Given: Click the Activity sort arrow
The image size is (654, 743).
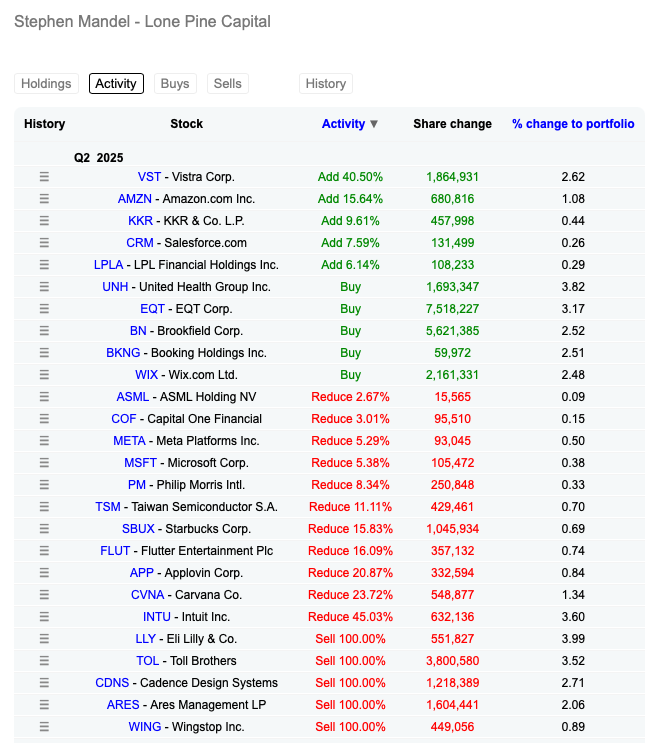Looking at the screenshot, I should (374, 124).
